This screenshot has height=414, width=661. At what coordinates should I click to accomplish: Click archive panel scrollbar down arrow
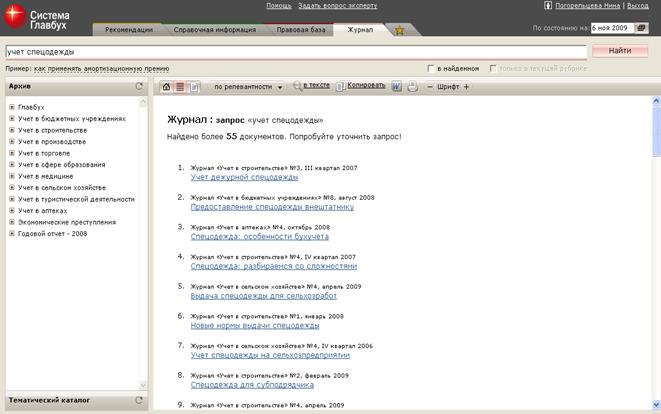pos(143,385)
